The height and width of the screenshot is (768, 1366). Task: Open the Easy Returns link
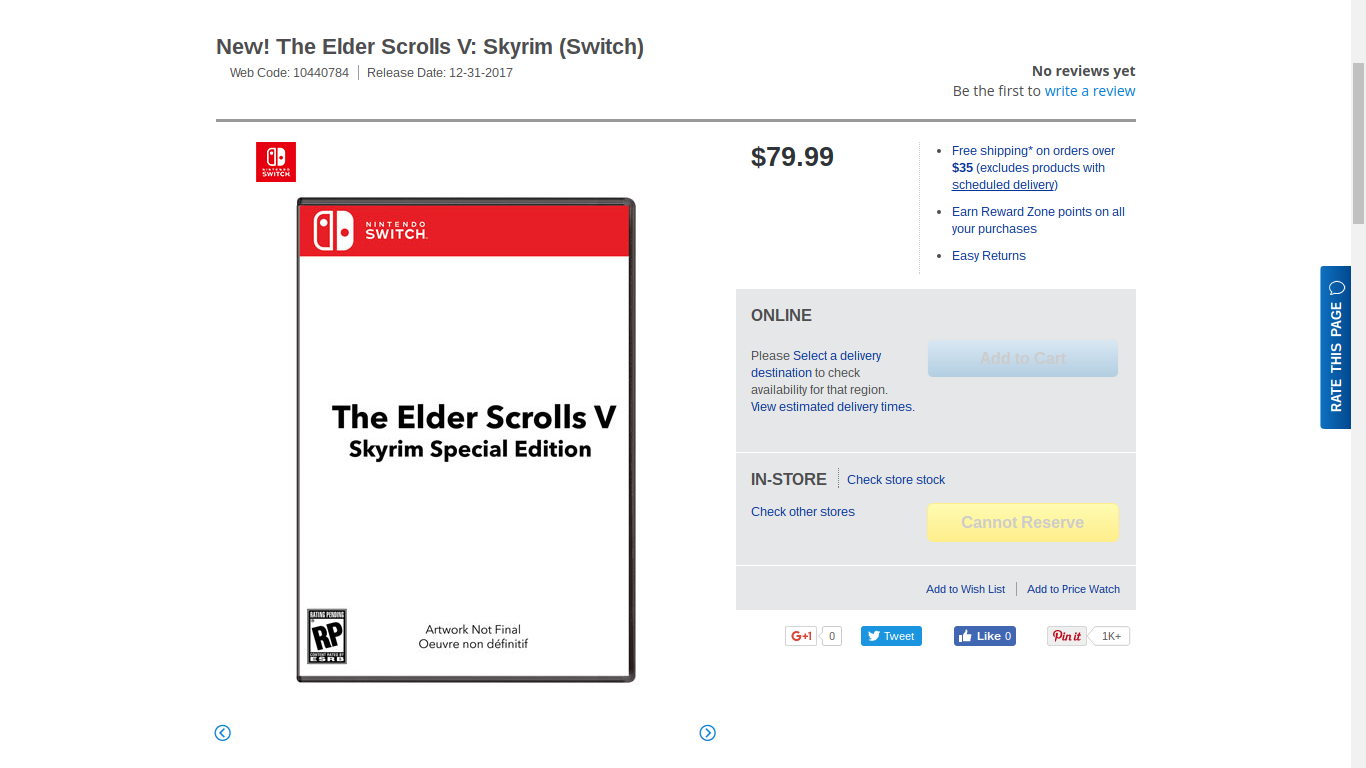click(x=989, y=256)
